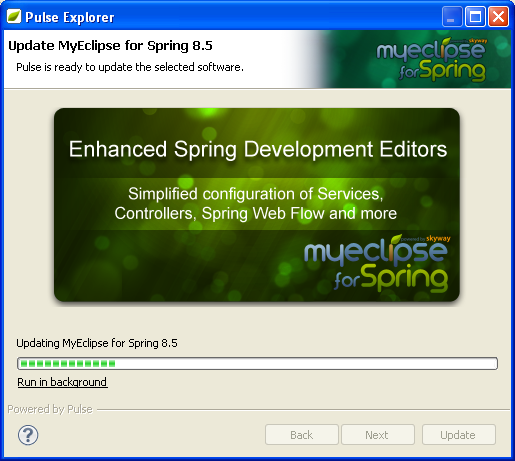Screen dimensions: 515x461
Task: Click the Back button
Action: point(302,435)
